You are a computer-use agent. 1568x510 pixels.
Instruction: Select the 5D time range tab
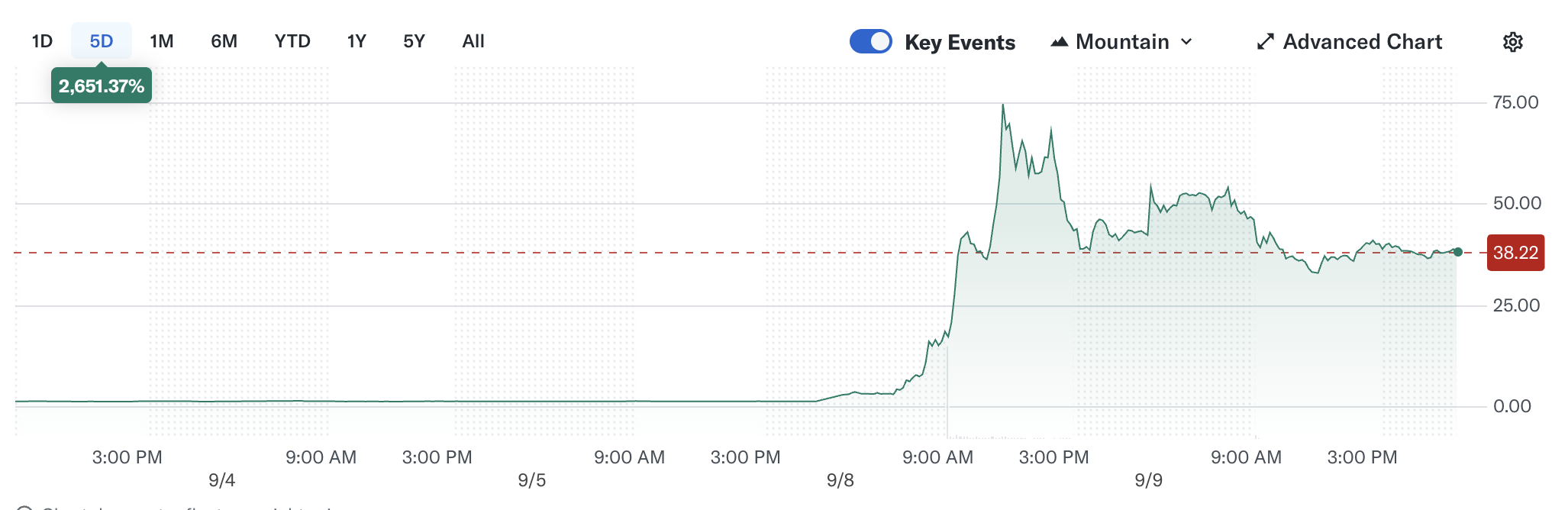point(102,41)
